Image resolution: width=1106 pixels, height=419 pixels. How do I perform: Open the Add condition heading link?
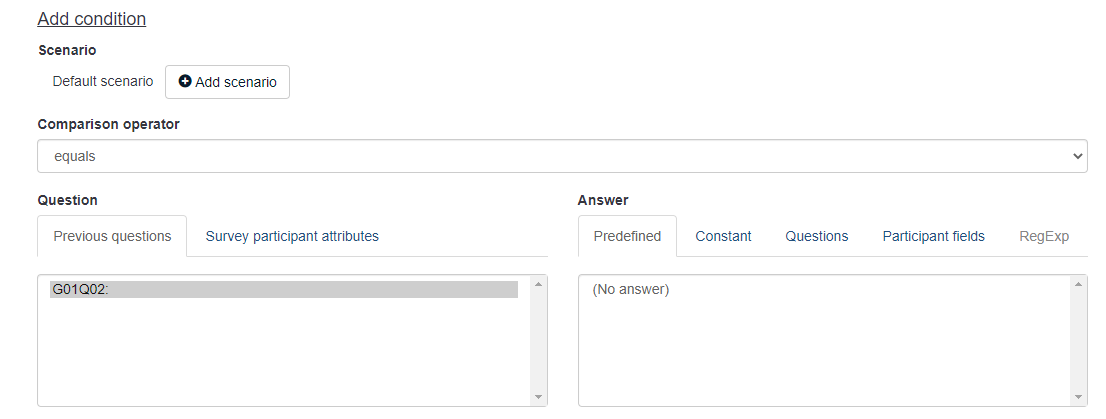[92, 19]
